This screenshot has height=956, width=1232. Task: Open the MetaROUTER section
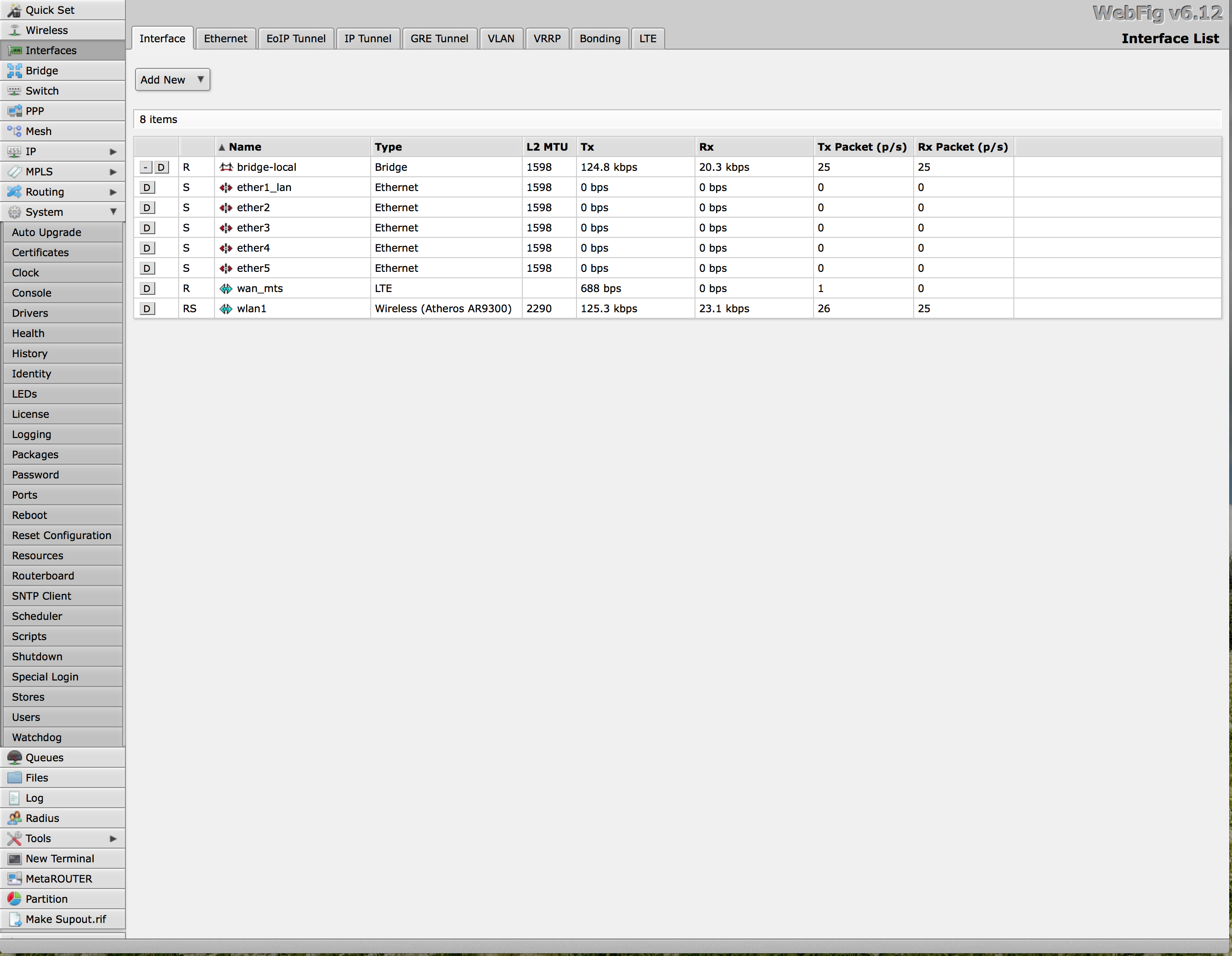[59, 878]
